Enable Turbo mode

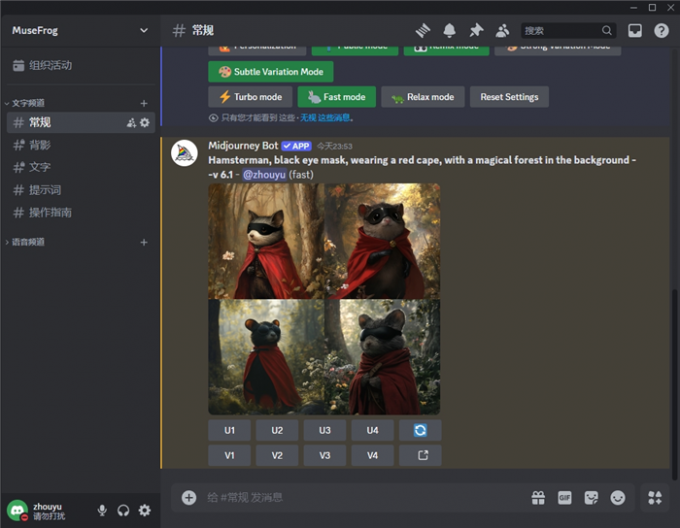tap(250, 97)
